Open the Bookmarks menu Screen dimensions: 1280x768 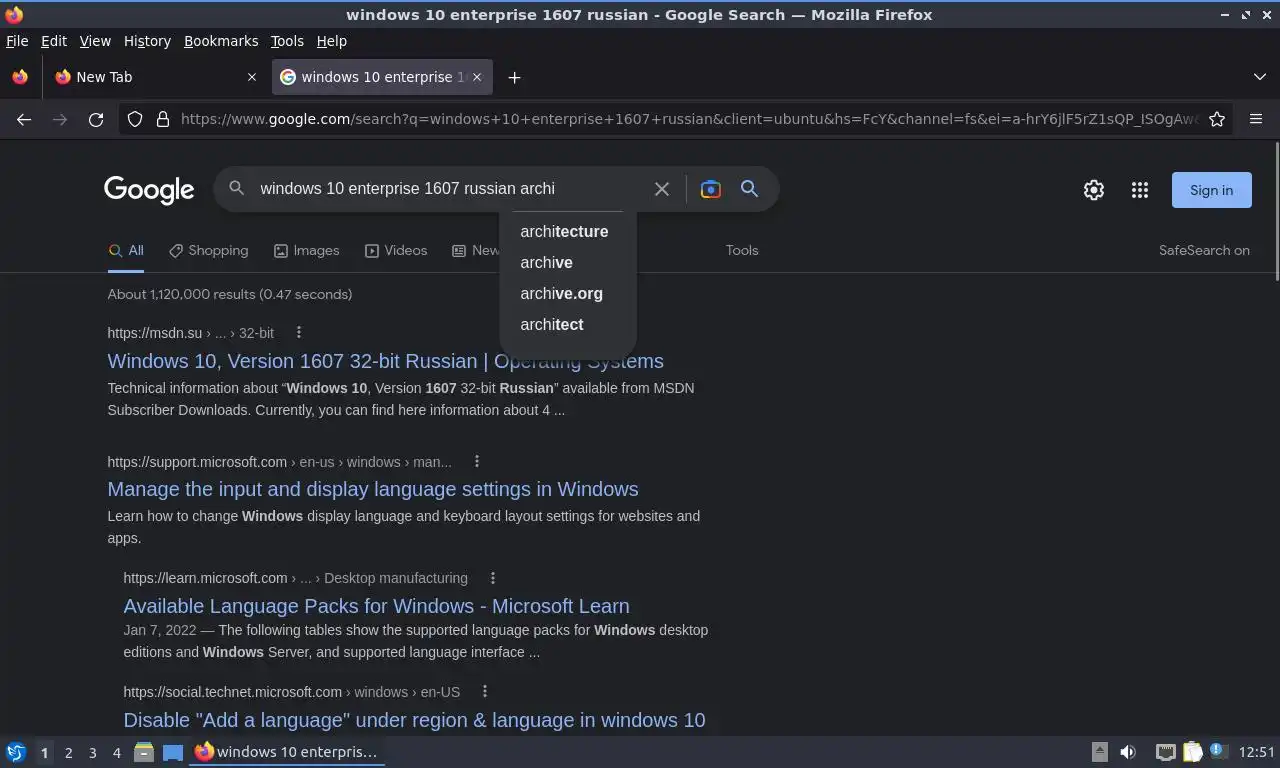click(x=221, y=41)
